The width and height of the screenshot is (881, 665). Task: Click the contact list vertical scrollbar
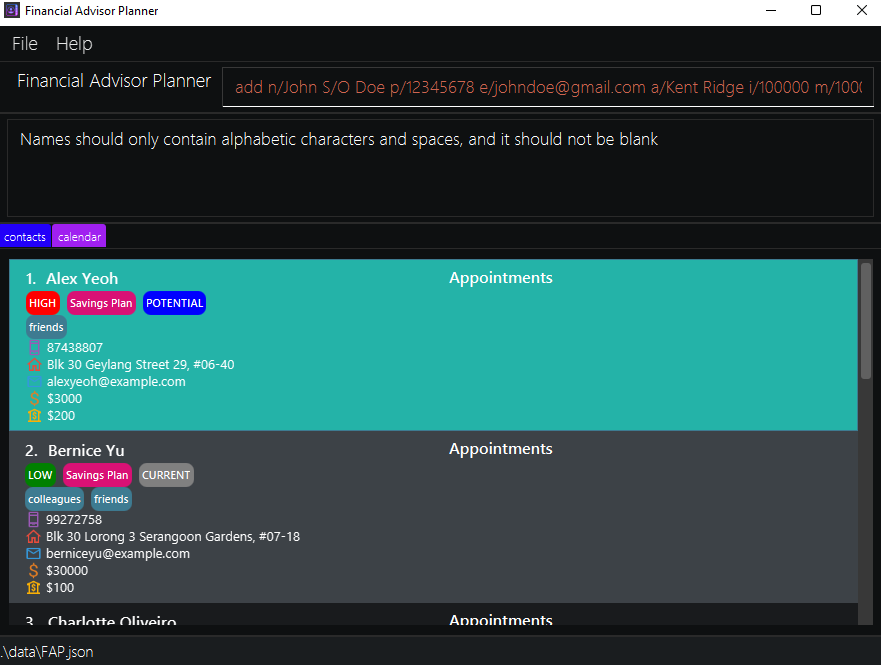(x=866, y=322)
